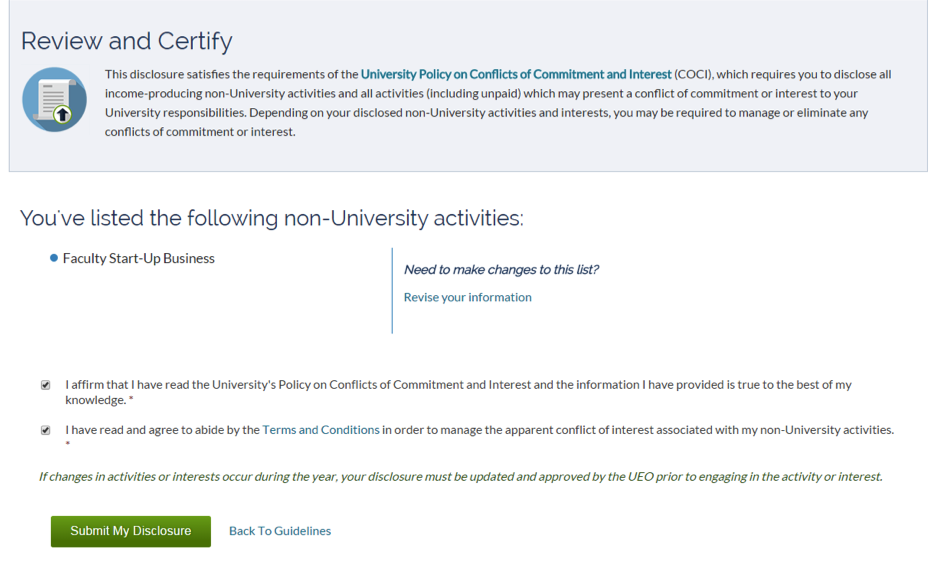Click the required asterisk after 'knowledge.'
941x576 pixels.
pos(131,399)
